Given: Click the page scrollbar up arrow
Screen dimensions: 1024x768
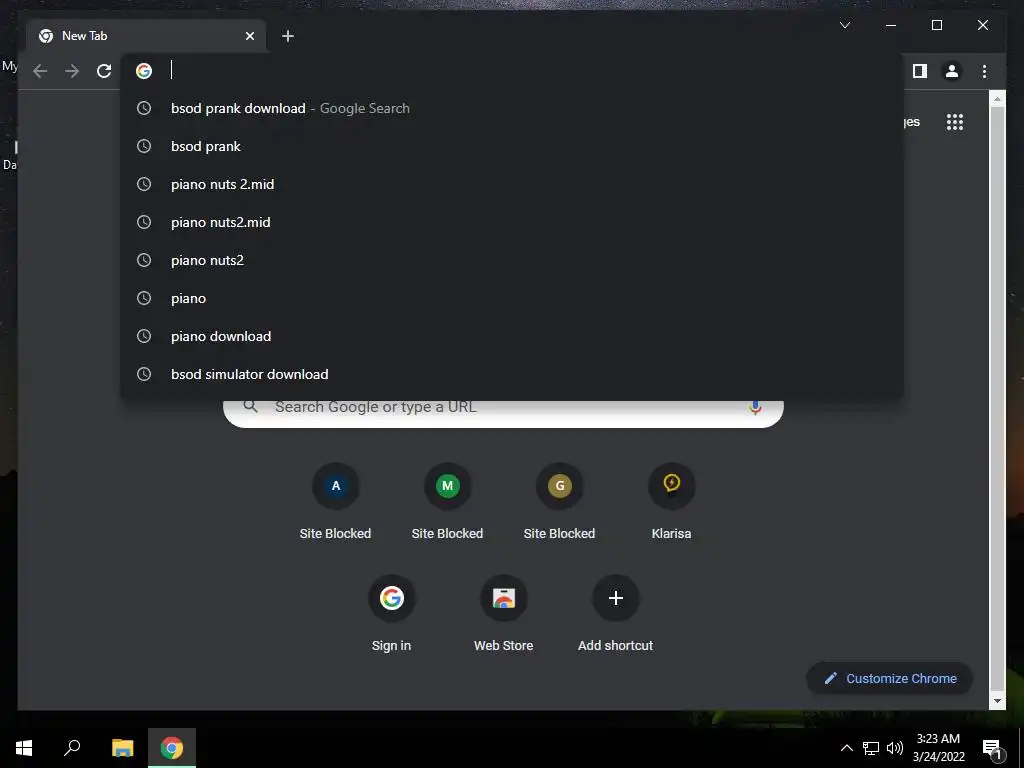Looking at the screenshot, I should 997,99.
